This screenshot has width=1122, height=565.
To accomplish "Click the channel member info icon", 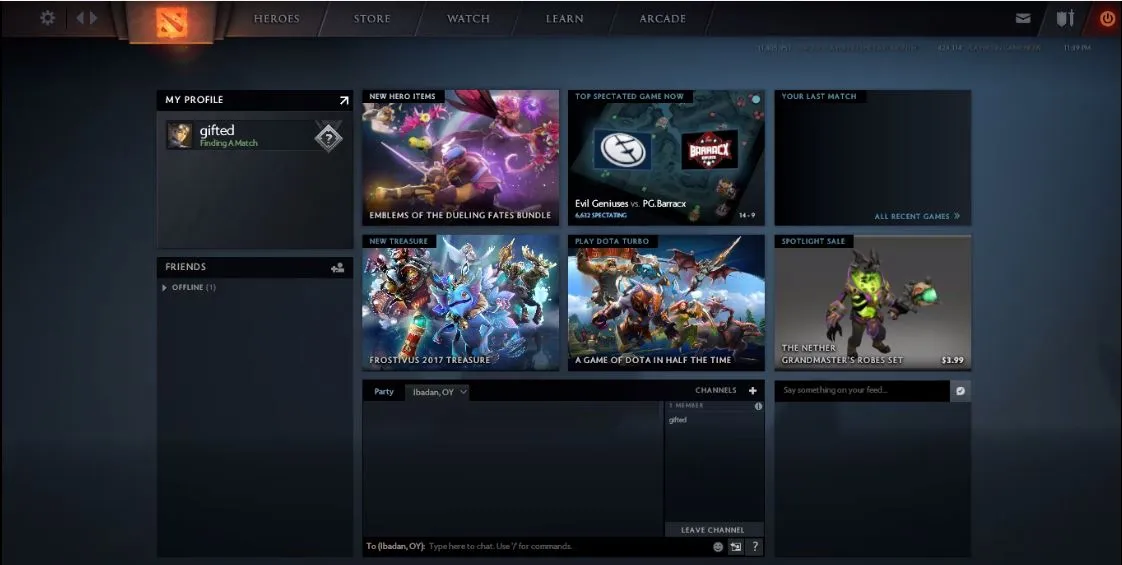I will [758, 406].
